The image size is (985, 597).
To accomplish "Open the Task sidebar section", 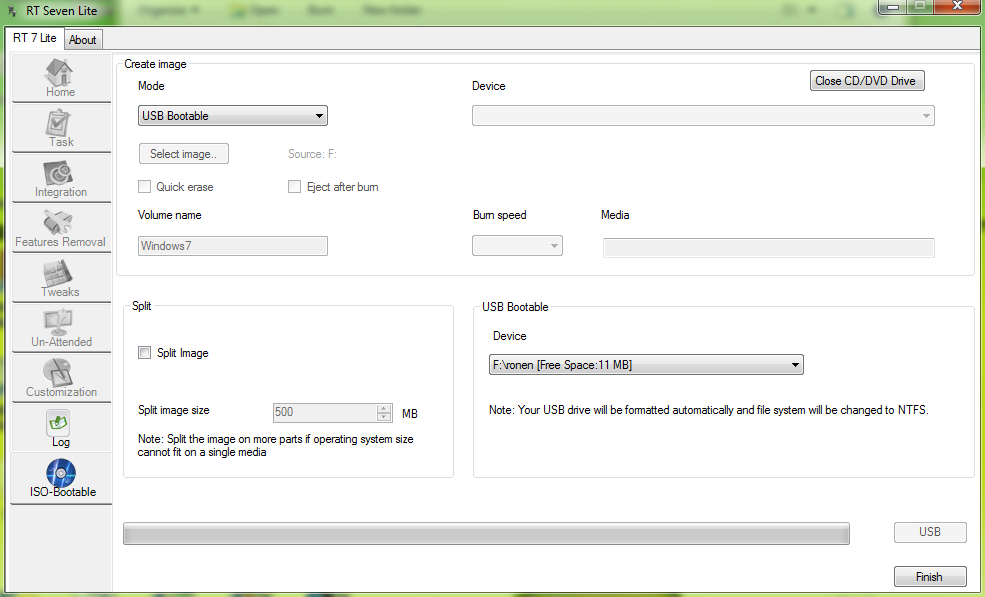I will [61, 128].
